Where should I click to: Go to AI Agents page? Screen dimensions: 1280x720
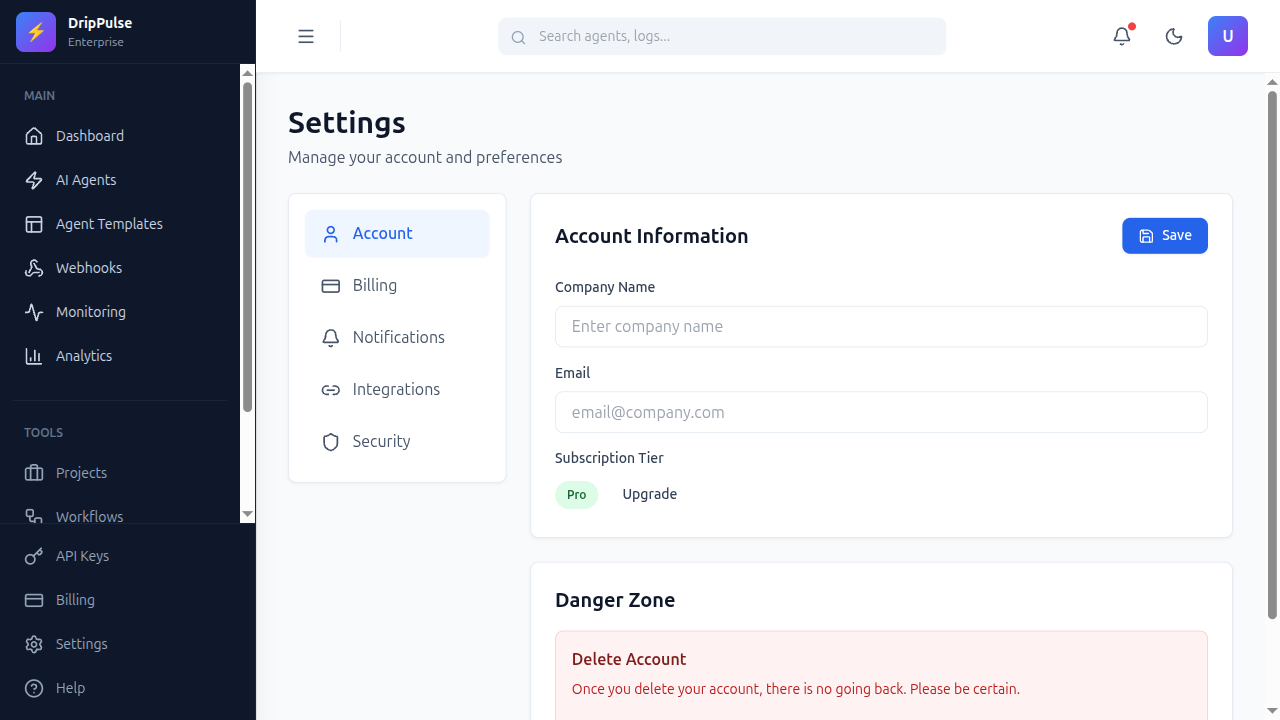click(120, 180)
